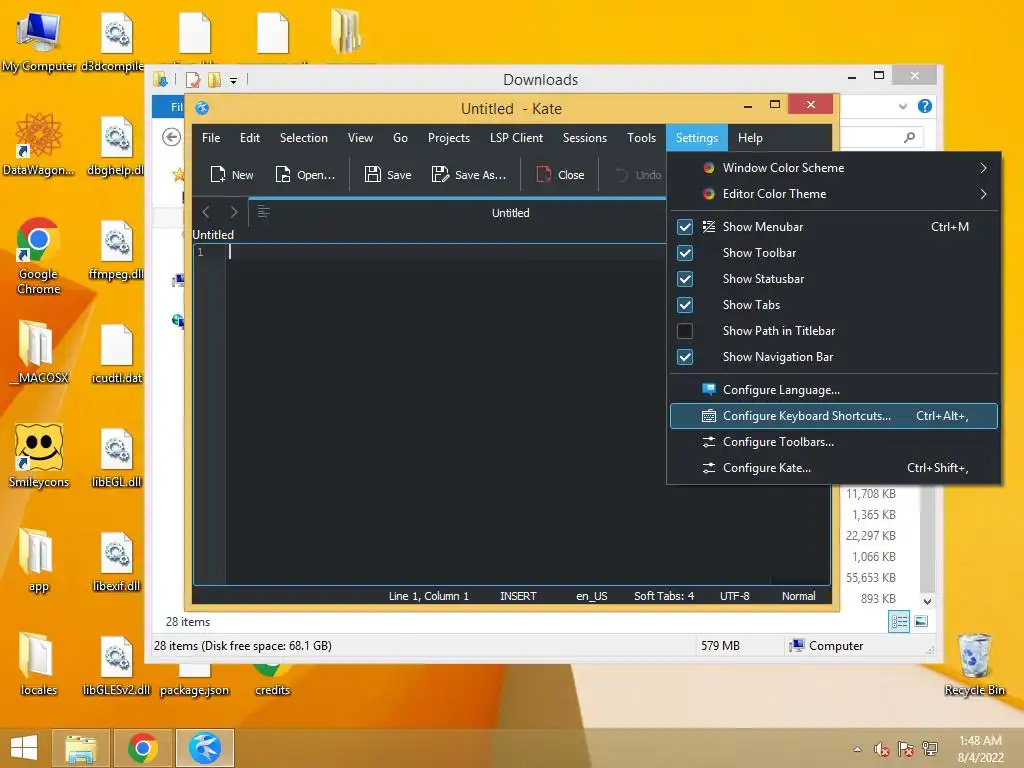1024x768 pixels.
Task: Show hidden tray icons arrow
Action: (857, 749)
